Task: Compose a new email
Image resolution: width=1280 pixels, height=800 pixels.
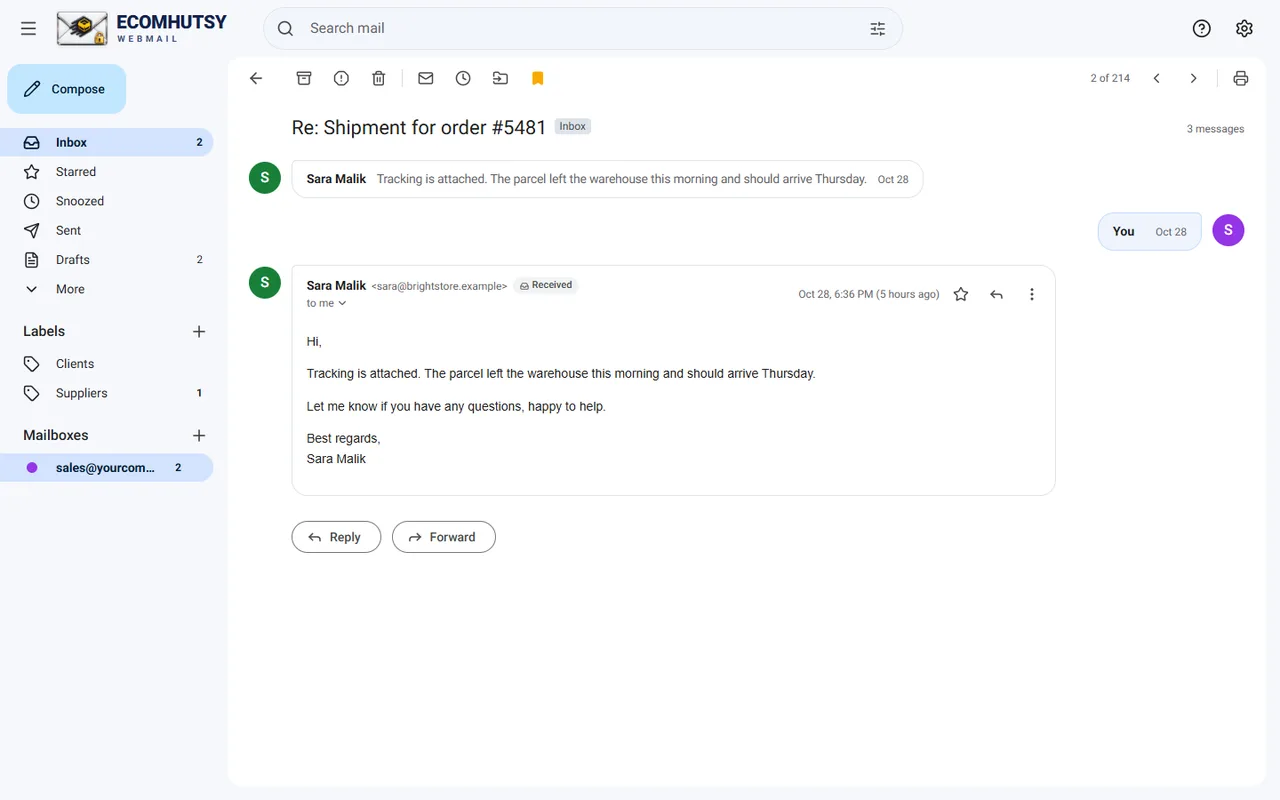Action: 67,89
